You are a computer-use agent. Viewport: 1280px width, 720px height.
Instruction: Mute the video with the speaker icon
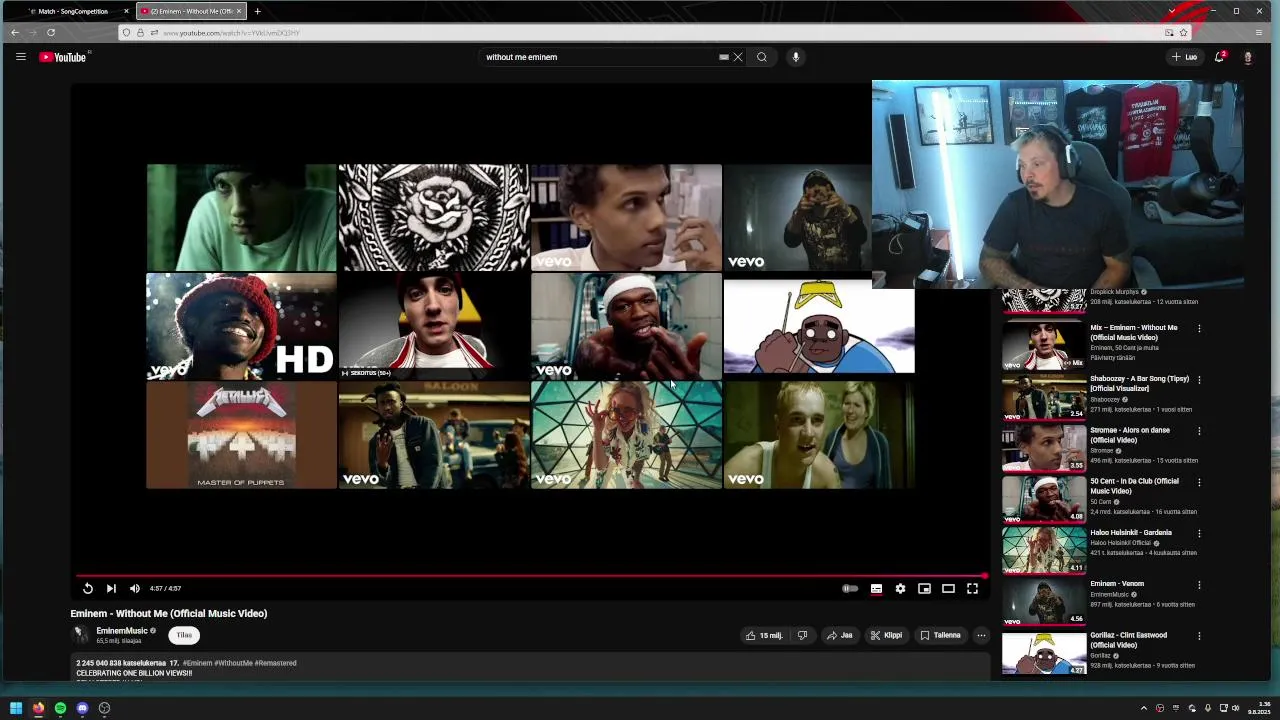(135, 589)
